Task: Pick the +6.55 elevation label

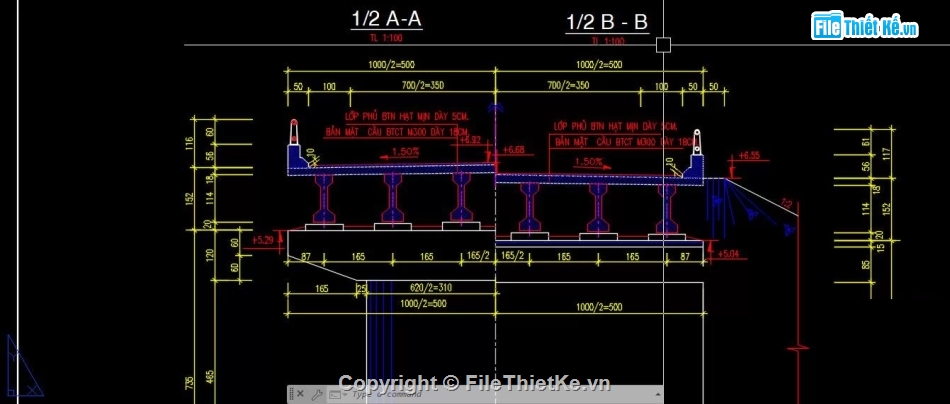Action: point(749,155)
